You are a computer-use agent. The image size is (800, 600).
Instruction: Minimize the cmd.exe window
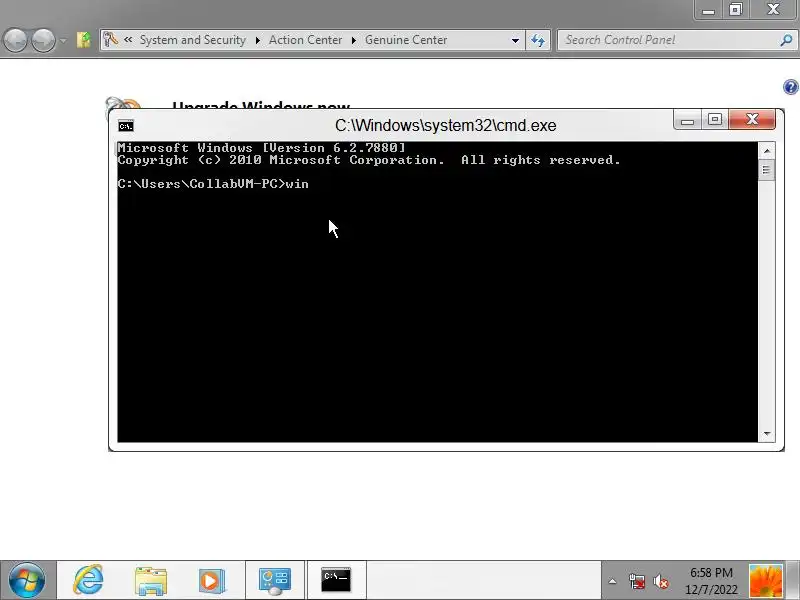coord(687,120)
